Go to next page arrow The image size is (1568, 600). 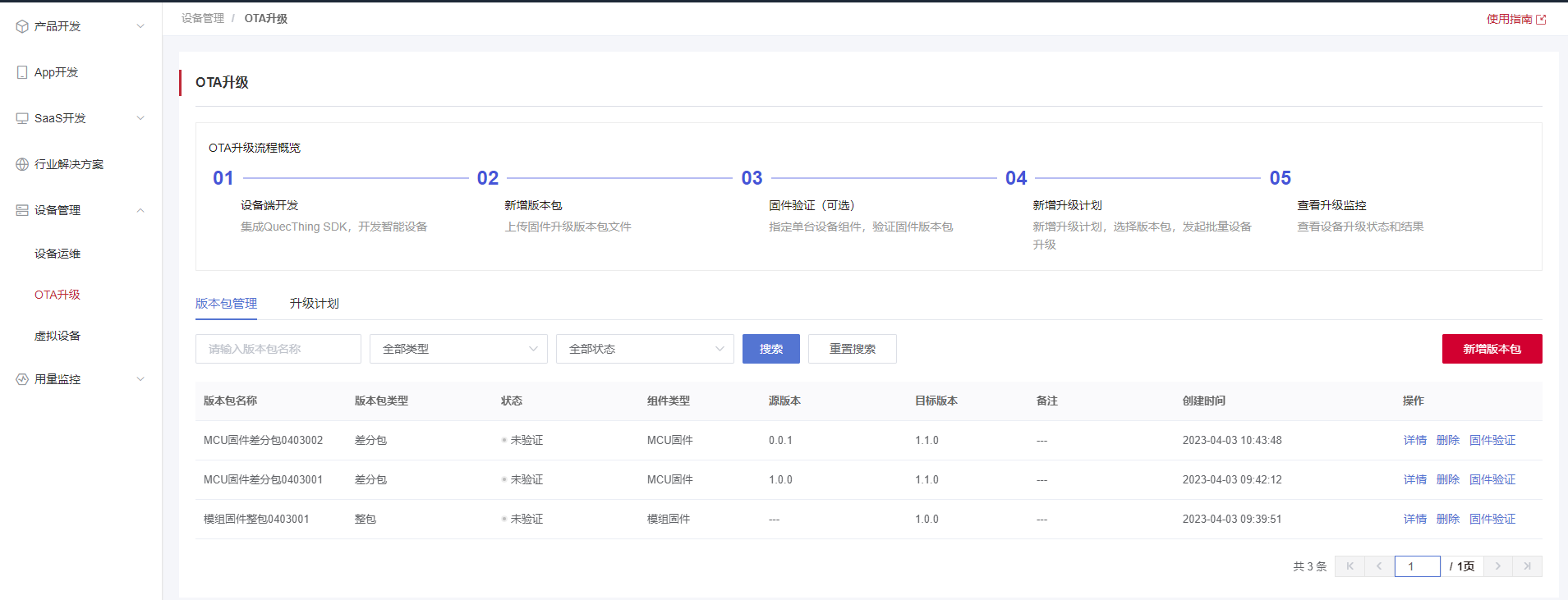pyautogui.click(x=1498, y=566)
